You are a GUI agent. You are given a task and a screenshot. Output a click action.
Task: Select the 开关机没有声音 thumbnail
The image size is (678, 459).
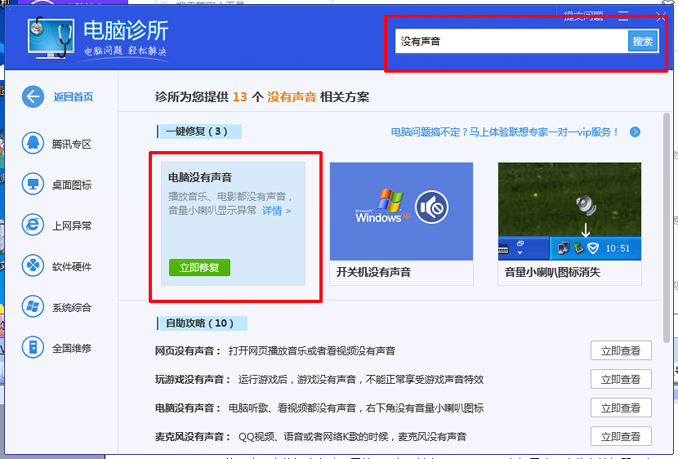click(x=401, y=210)
